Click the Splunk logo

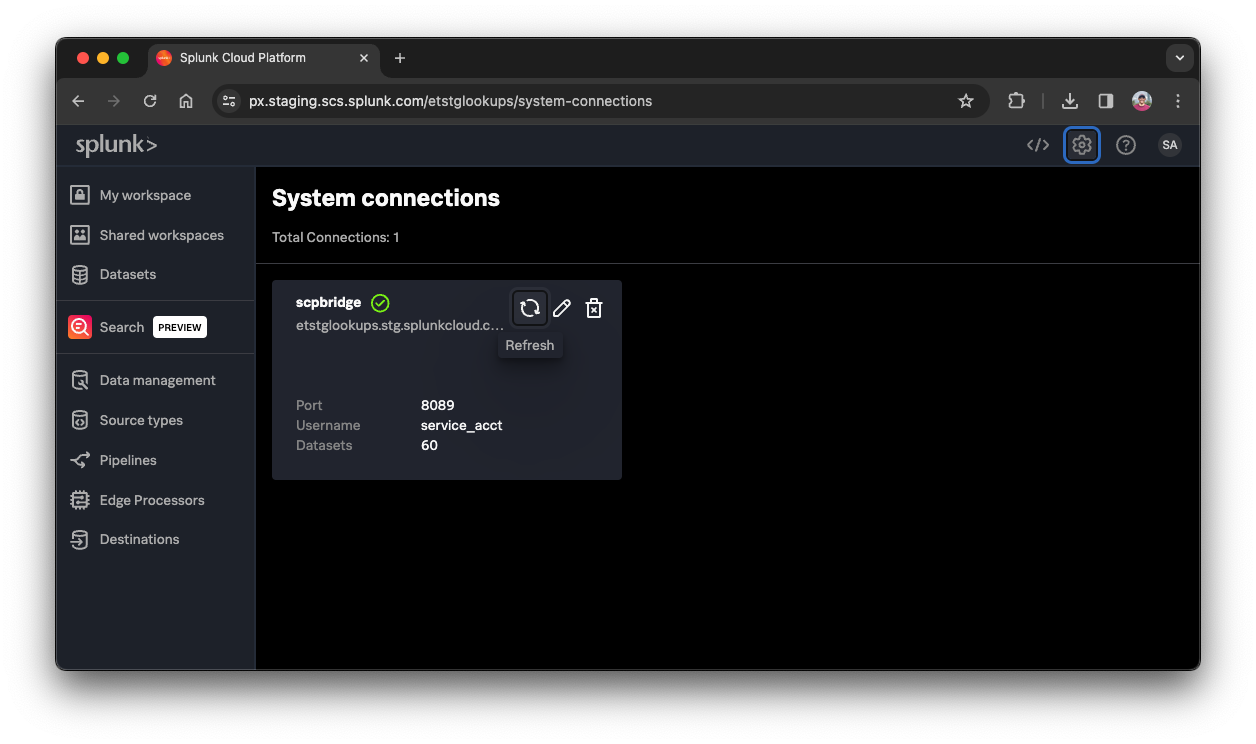point(116,145)
